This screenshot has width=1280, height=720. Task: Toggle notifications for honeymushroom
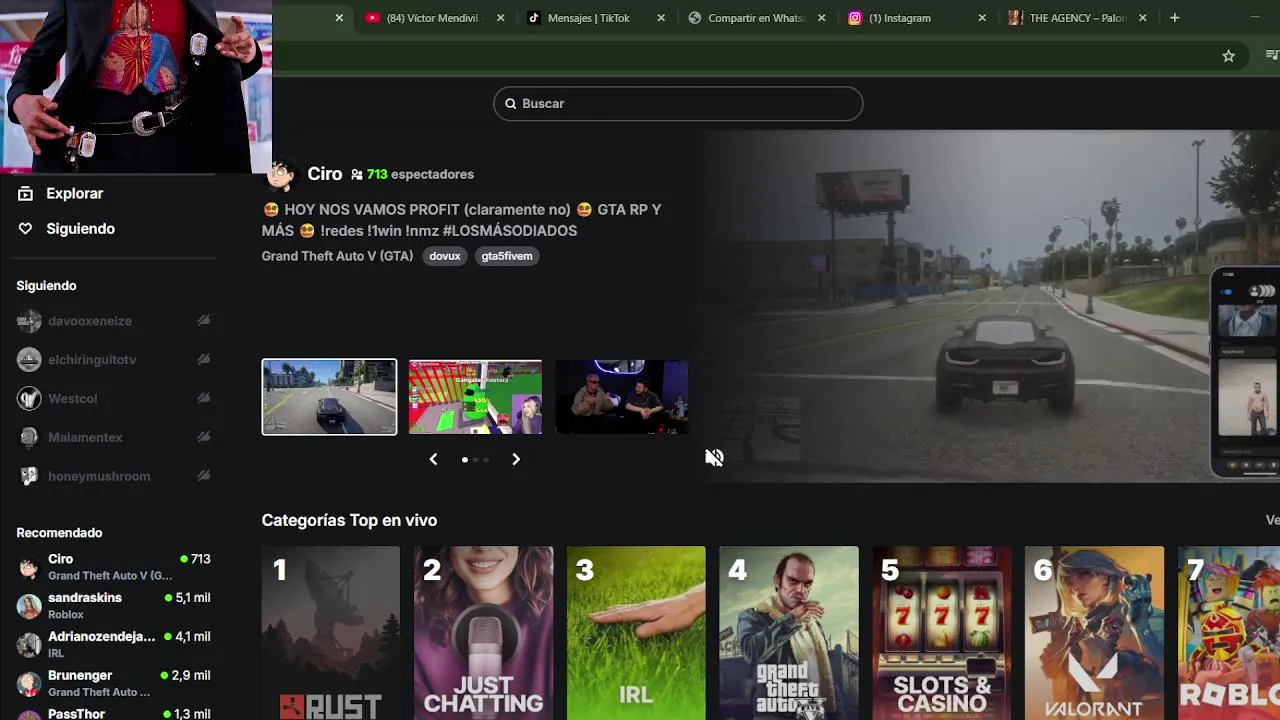point(203,476)
